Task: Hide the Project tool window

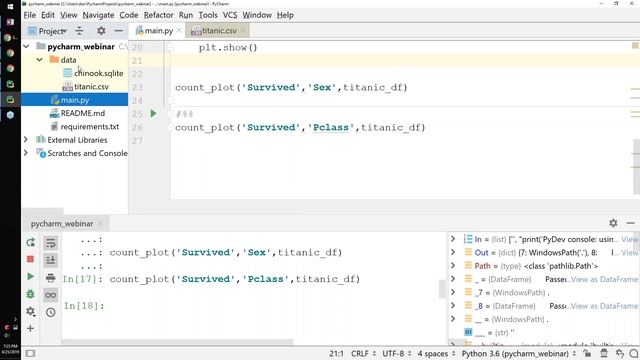Action: point(118,31)
